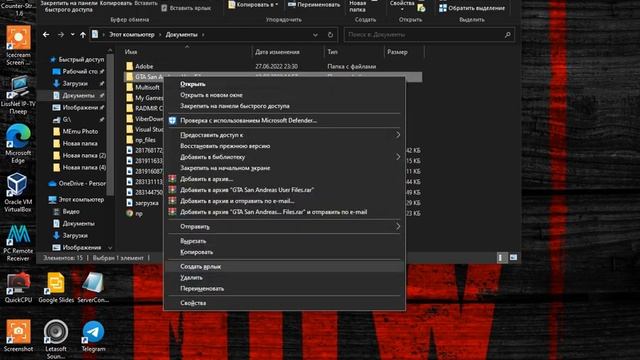Click the Invert selection ribbon icon
The width and height of the screenshot is (640, 360).
(x=443, y=8)
